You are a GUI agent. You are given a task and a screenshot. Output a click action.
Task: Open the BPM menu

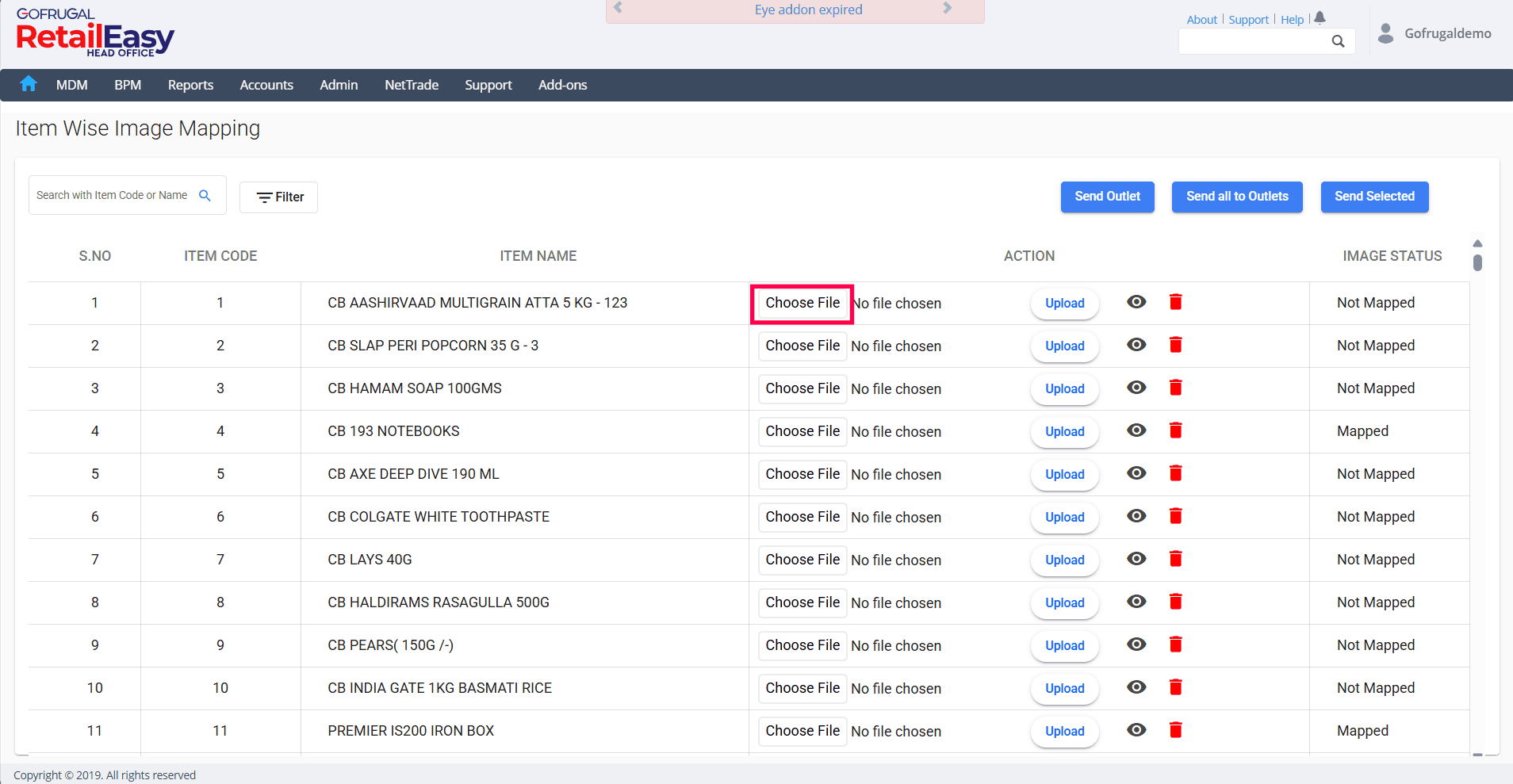(128, 85)
